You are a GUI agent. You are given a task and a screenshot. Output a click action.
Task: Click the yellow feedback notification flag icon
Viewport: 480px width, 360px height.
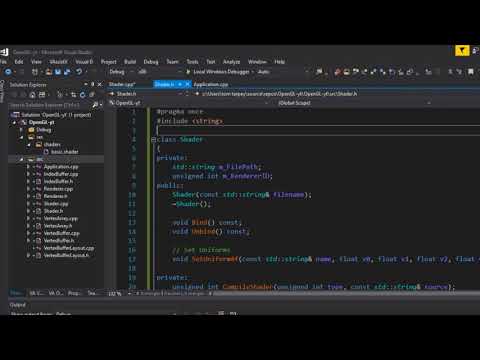point(462,51)
